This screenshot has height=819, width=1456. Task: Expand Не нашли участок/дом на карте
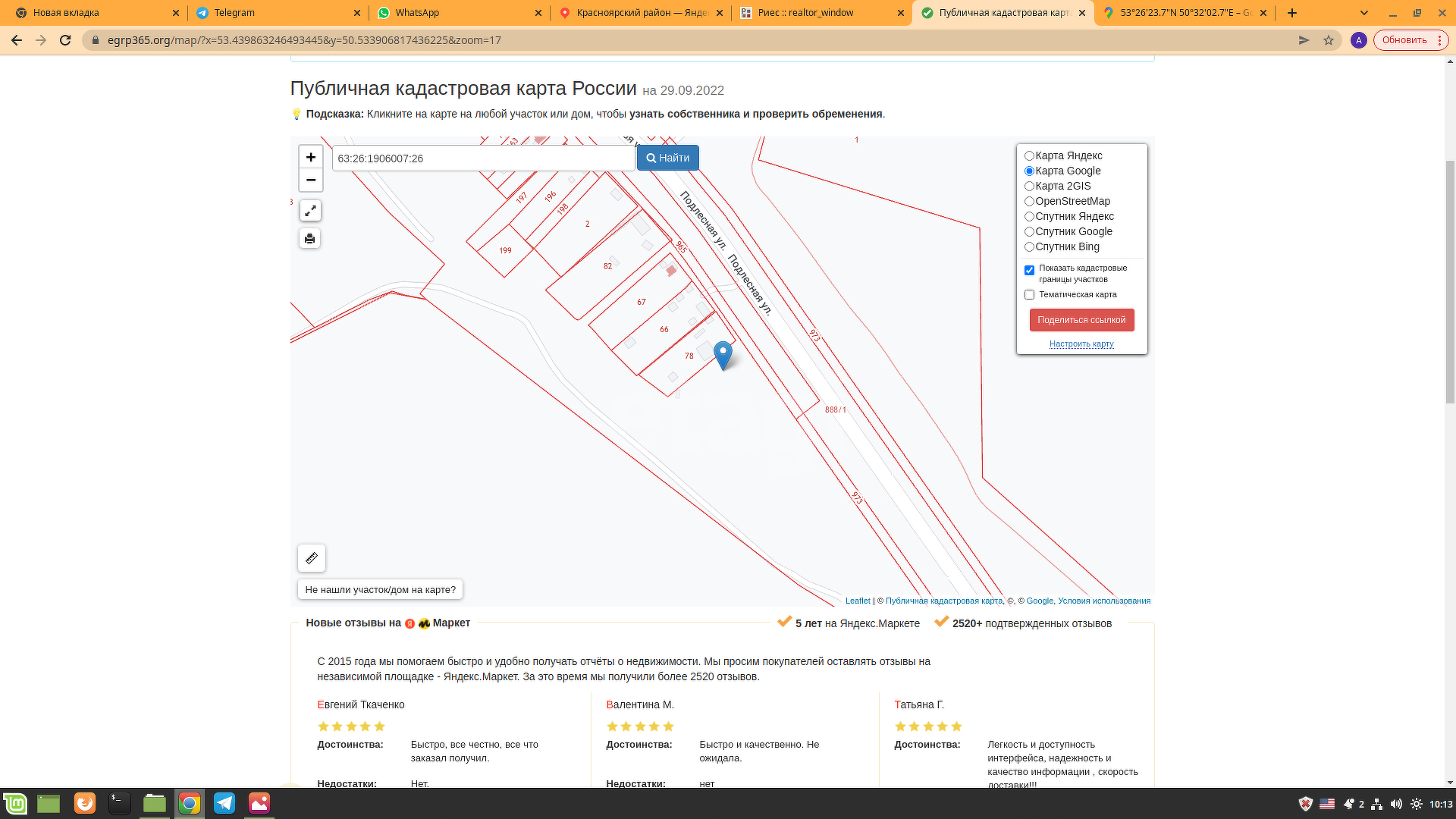click(380, 589)
